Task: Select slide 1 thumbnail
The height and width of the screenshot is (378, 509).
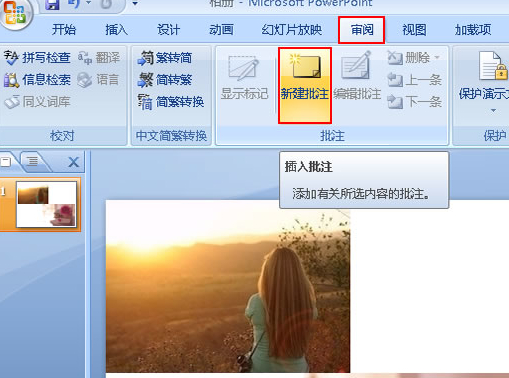Action: pos(46,204)
